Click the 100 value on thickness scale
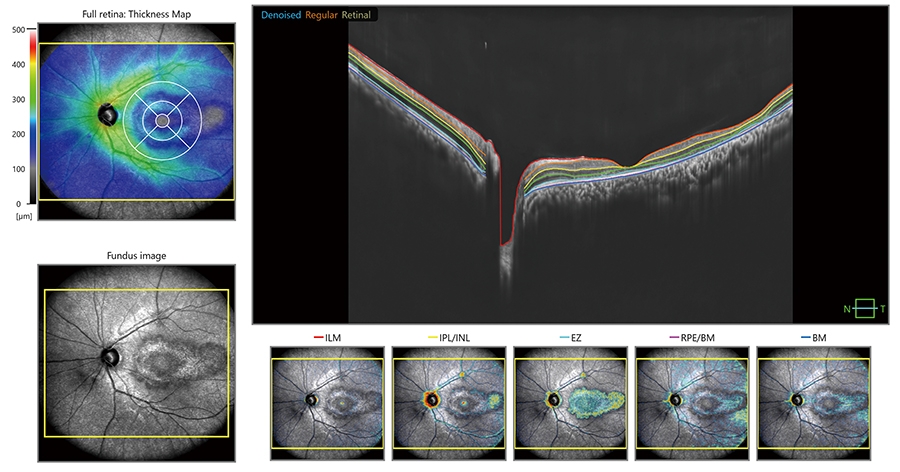Screen dimensions: 900x472 click(18, 169)
